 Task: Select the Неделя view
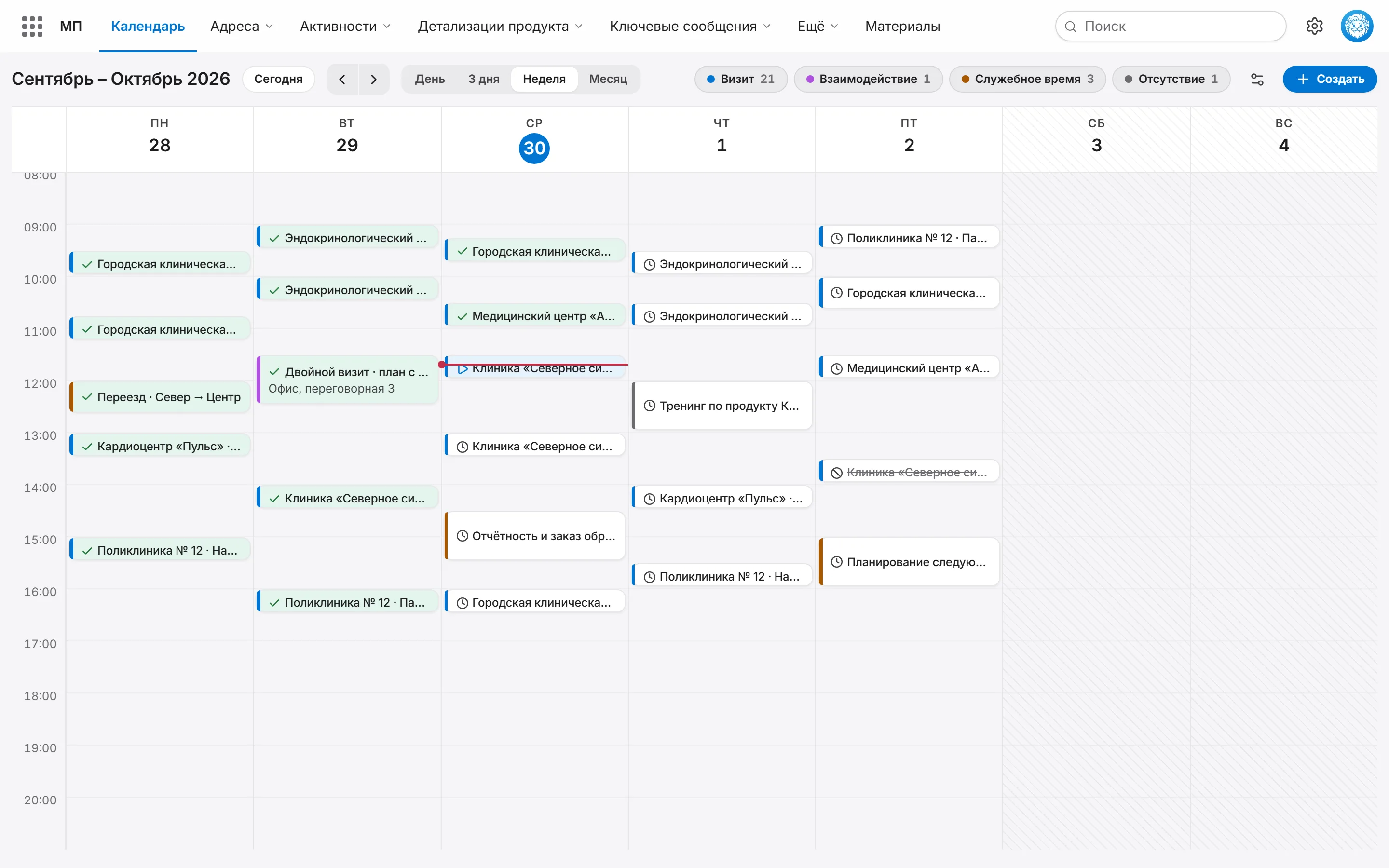point(544,79)
